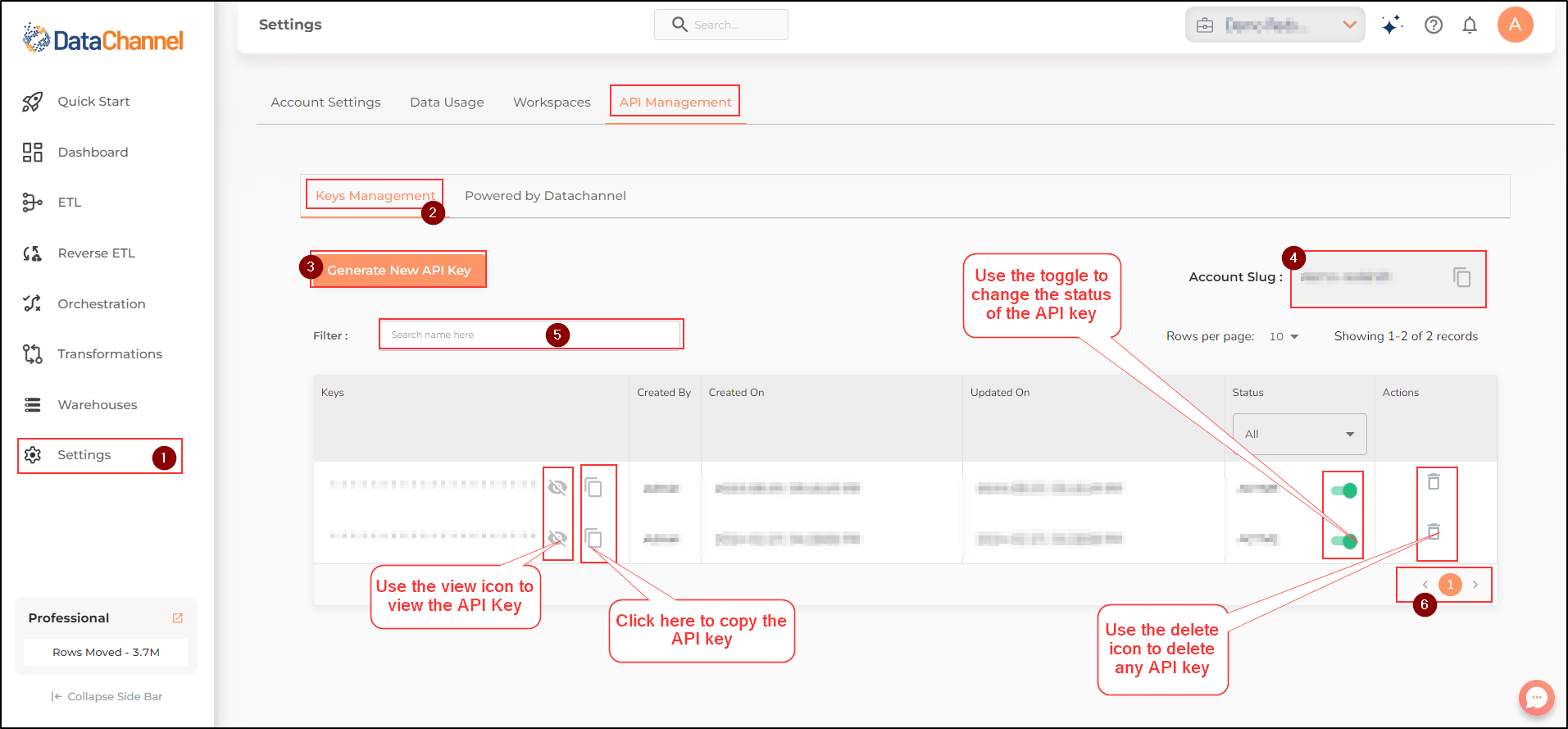Viewport: 1568px width, 729px height.
Task: Copy the second API key
Action: pyautogui.click(x=593, y=539)
